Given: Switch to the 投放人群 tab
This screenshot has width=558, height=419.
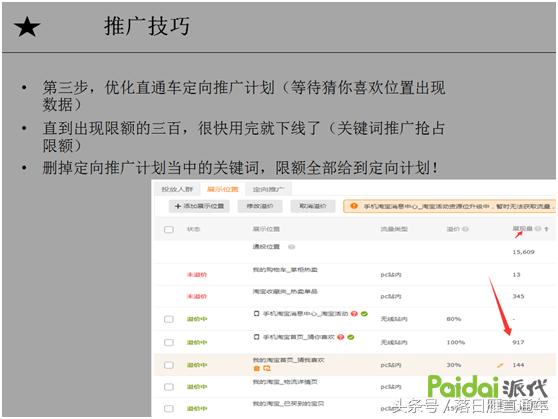Looking at the screenshot, I should [x=177, y=189].
